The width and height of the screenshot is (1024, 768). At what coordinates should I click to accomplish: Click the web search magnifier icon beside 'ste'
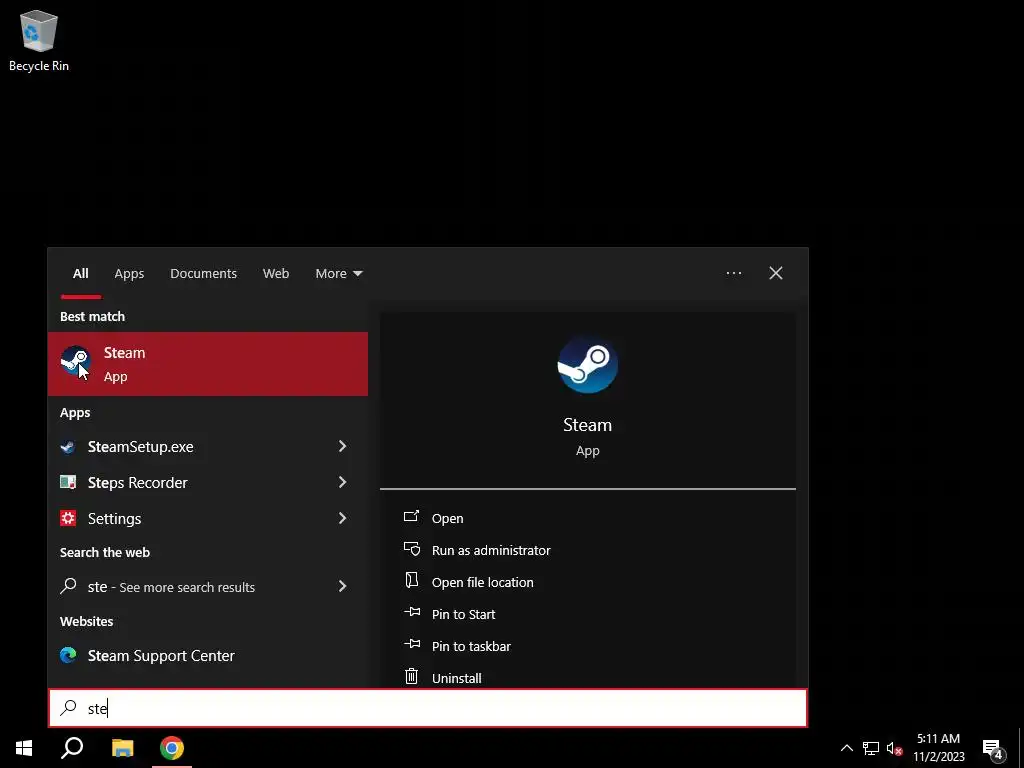(68, 586)
